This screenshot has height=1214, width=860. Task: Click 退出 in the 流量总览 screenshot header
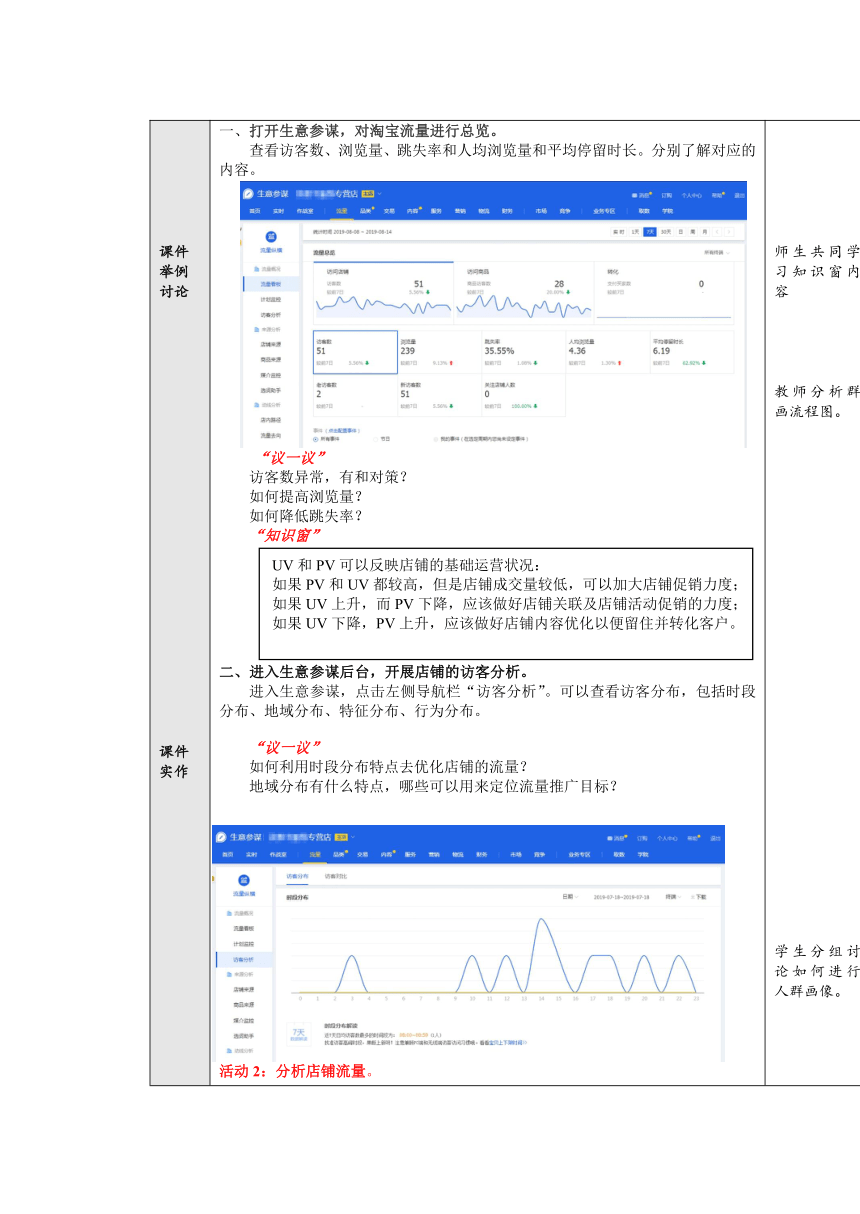[739, 195]
